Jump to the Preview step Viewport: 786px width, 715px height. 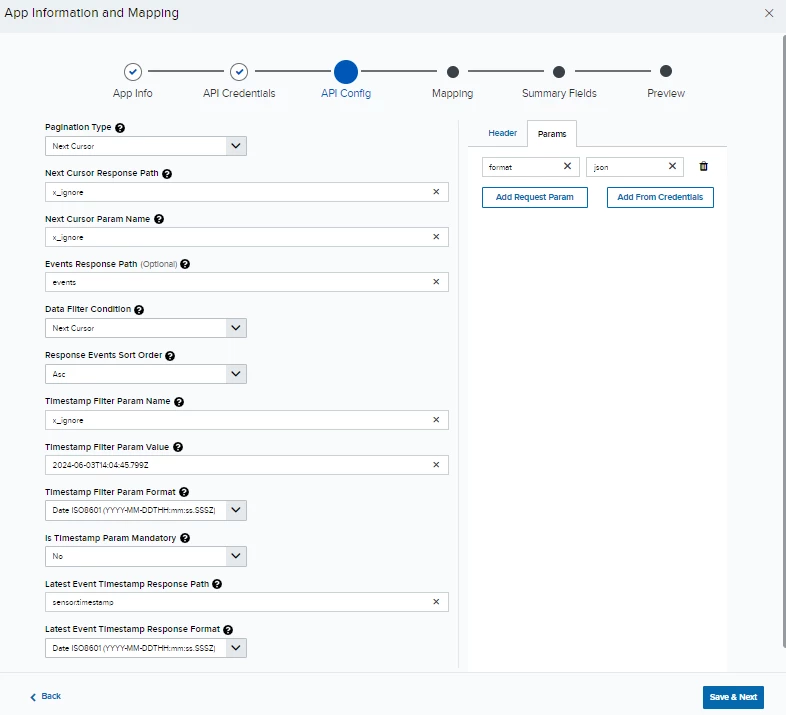click(x=666, y=71)
